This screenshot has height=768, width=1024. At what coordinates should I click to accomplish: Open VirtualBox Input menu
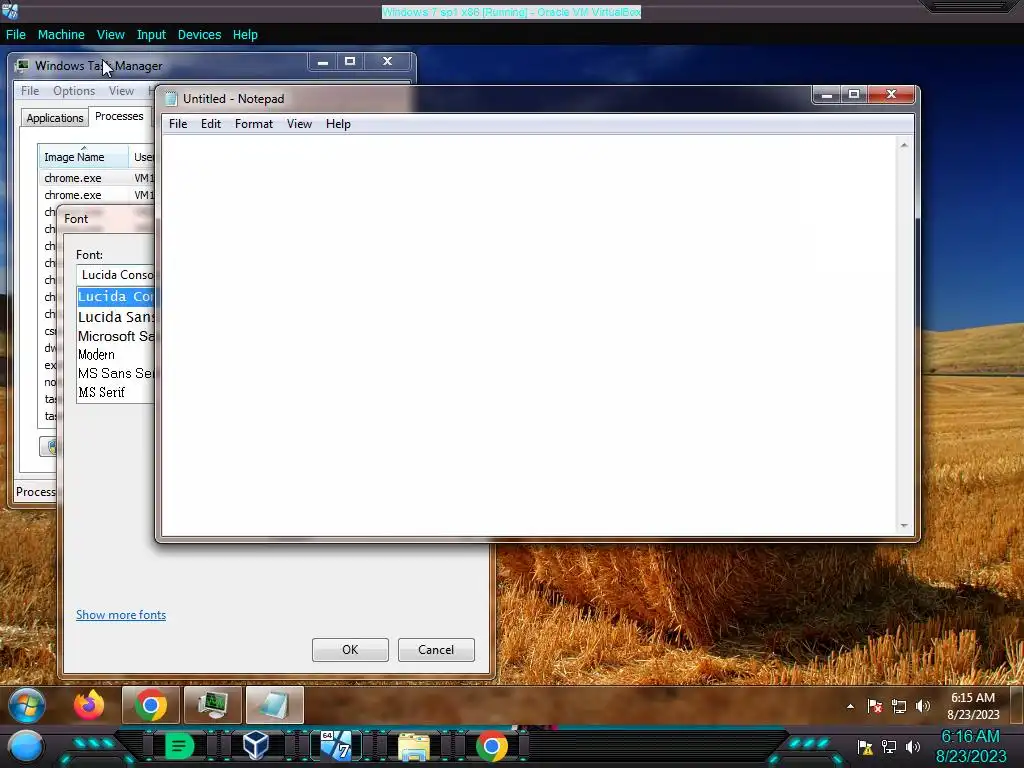click(151, 35)
